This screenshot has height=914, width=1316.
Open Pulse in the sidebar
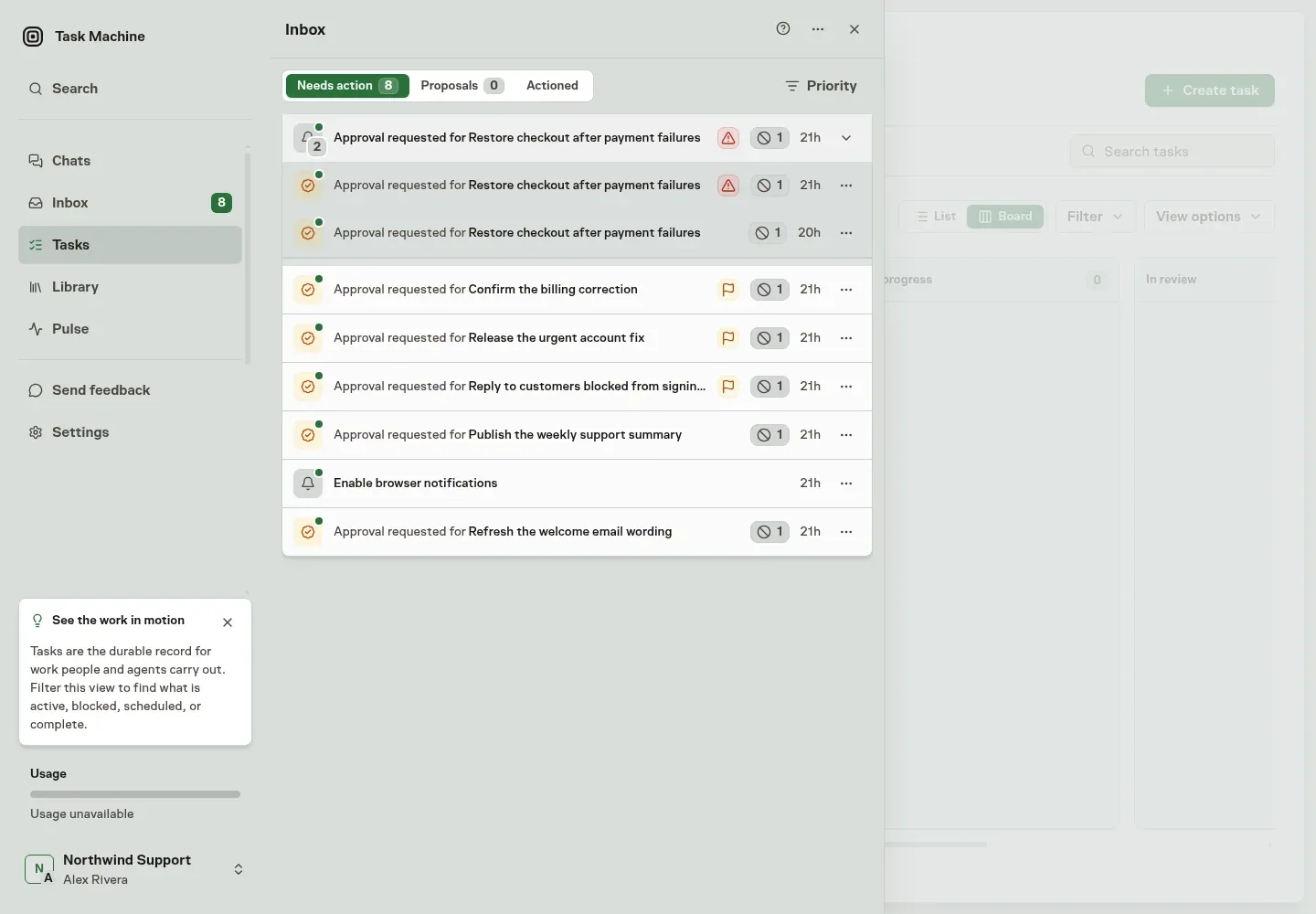coord(130,329)
